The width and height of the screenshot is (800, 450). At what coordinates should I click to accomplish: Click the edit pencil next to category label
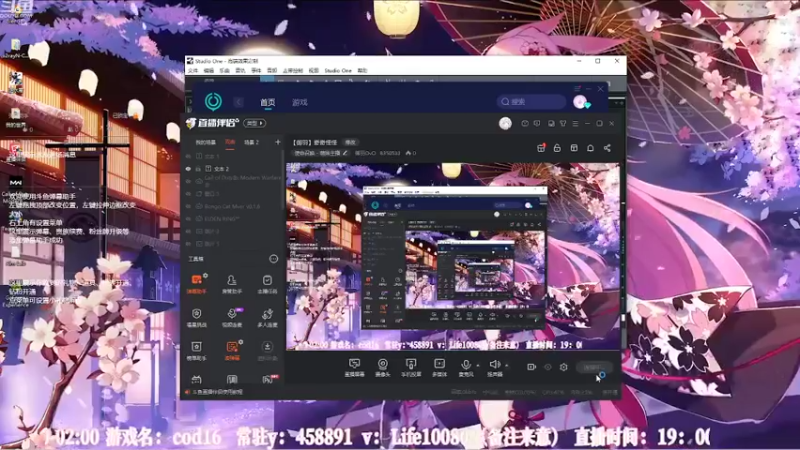coord(345,153)
